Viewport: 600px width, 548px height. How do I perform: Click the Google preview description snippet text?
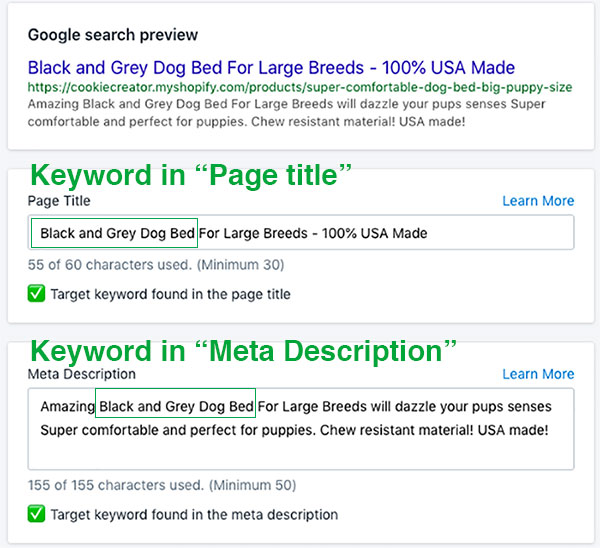click(287, 113)
